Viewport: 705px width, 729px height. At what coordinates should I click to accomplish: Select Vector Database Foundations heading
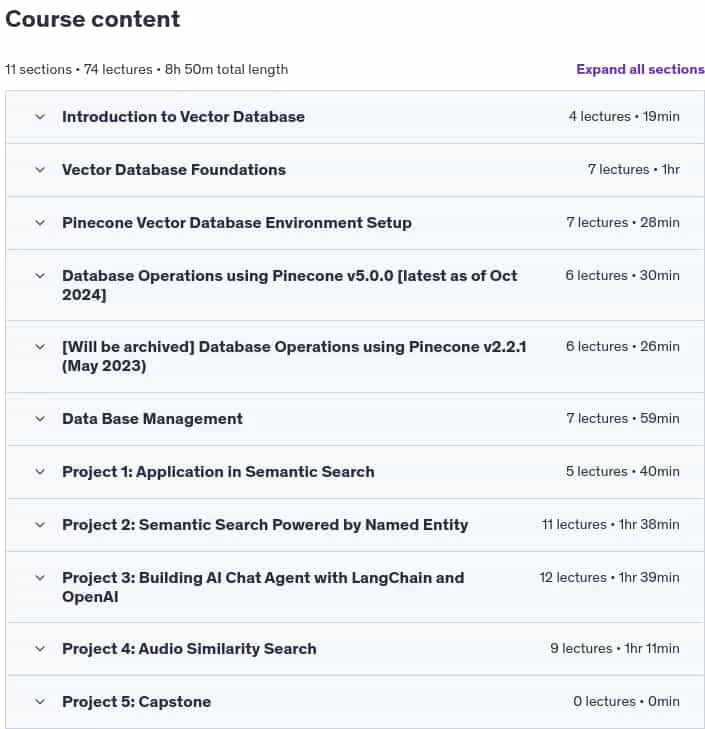coord(174,170)
